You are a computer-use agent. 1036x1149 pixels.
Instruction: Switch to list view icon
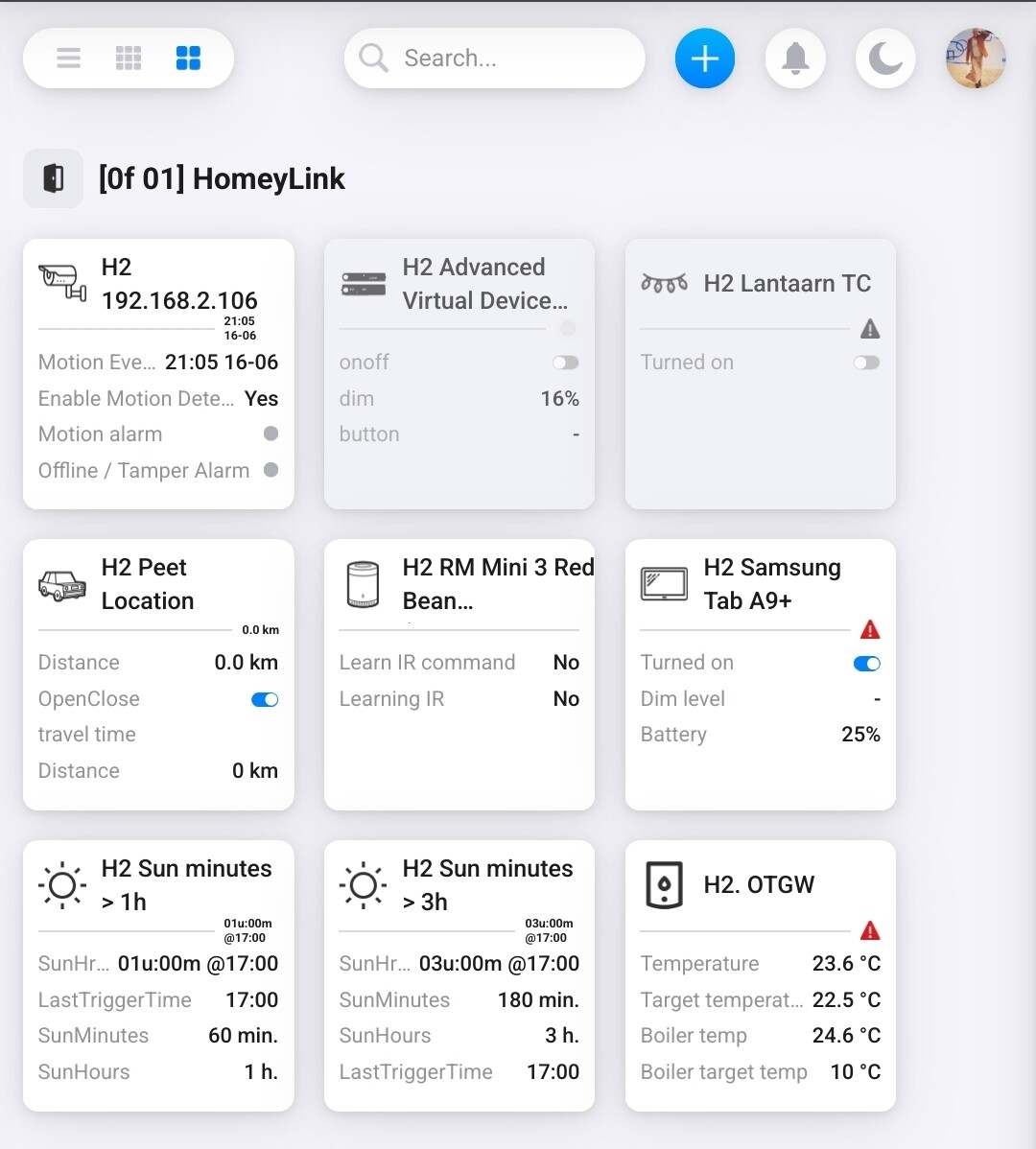[68, 58]
